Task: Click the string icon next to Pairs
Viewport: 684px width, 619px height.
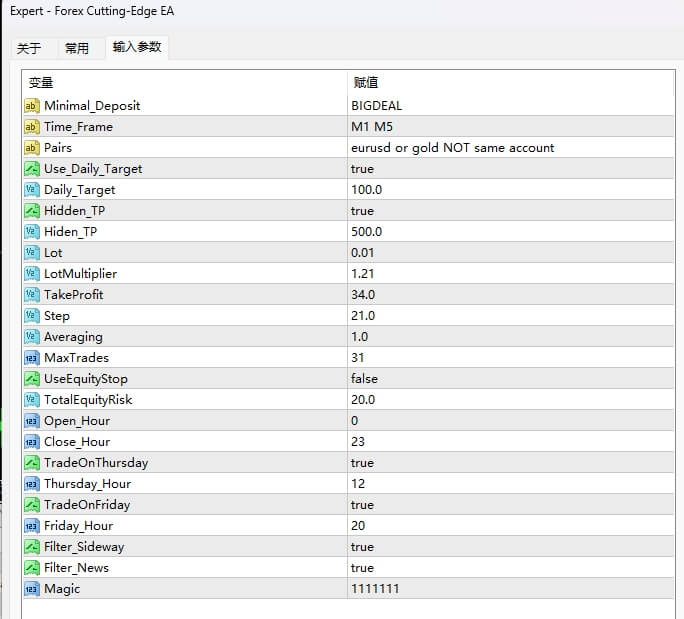Action: [x=31, y=148]
